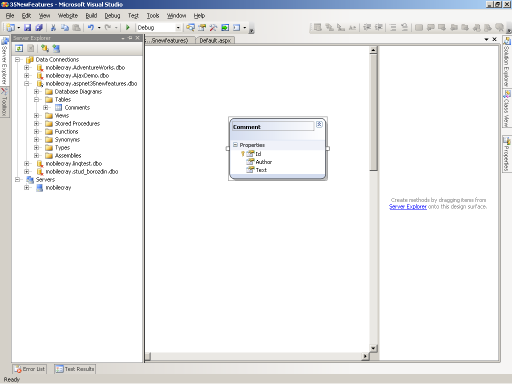Click the Start Page toolbar icon

click(x=225, y=28)
